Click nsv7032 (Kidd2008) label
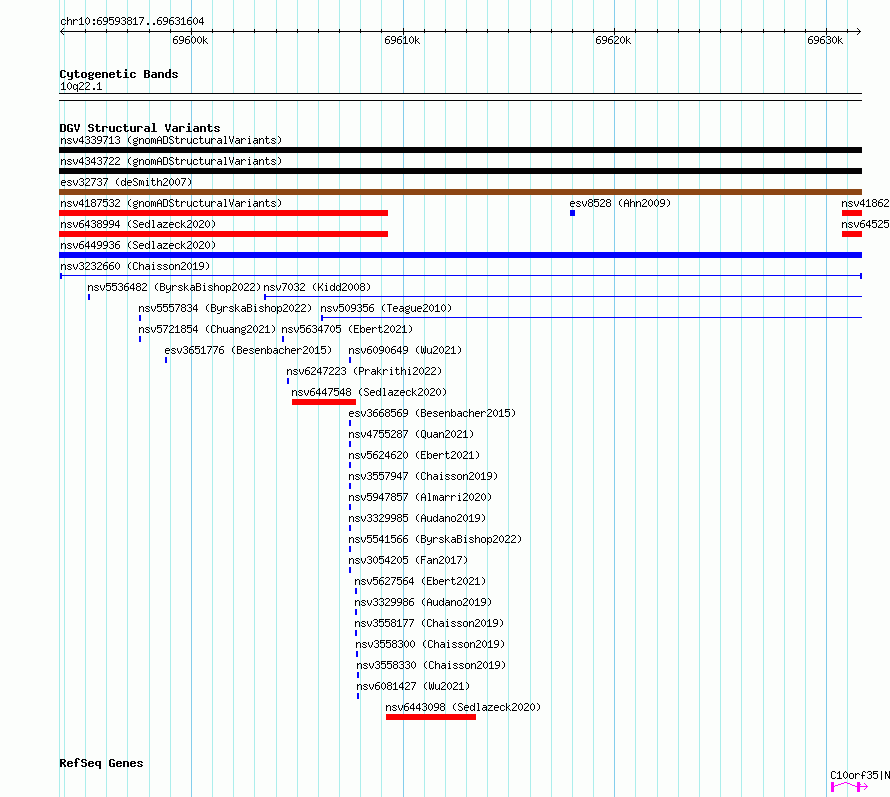The height and width of the screenshot is (797, 890). [317, 287]
